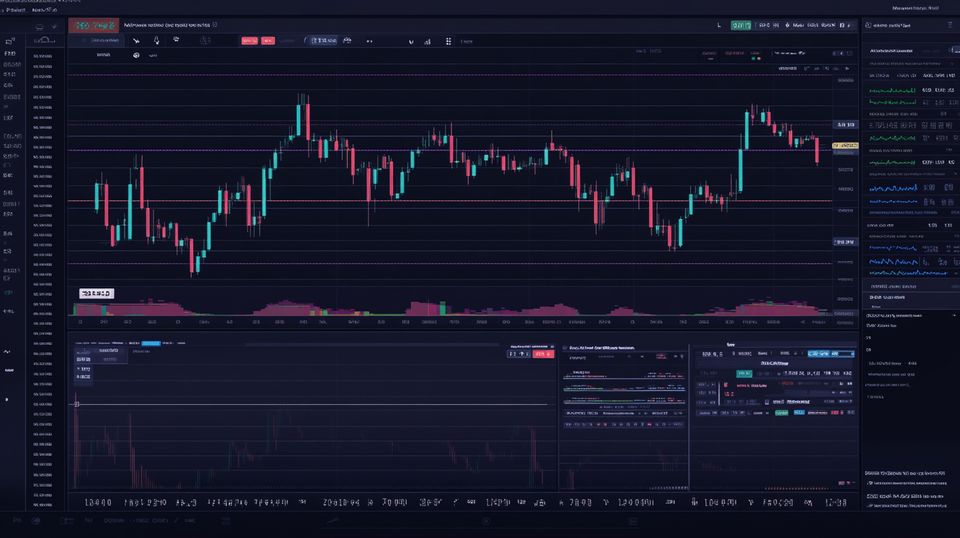Toggle the first red button in chart toolbar

(x=248, y=41)
